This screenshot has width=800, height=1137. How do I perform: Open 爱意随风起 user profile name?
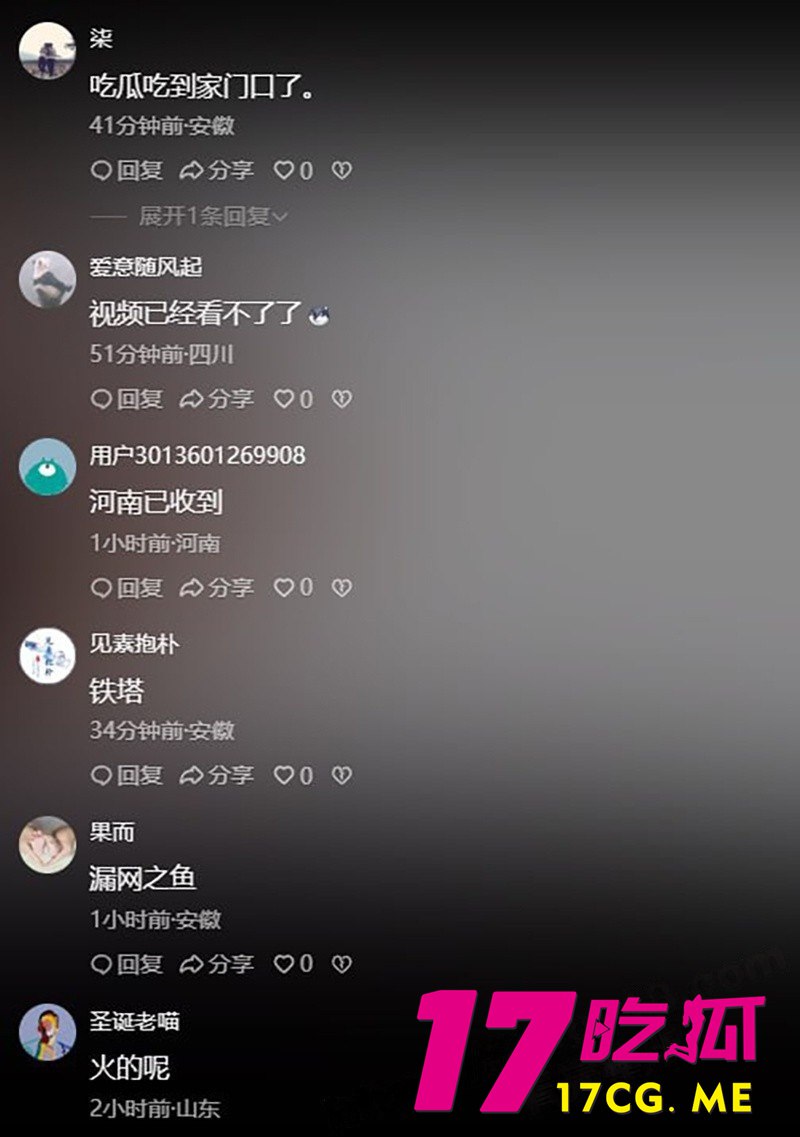tap(146, 267)
